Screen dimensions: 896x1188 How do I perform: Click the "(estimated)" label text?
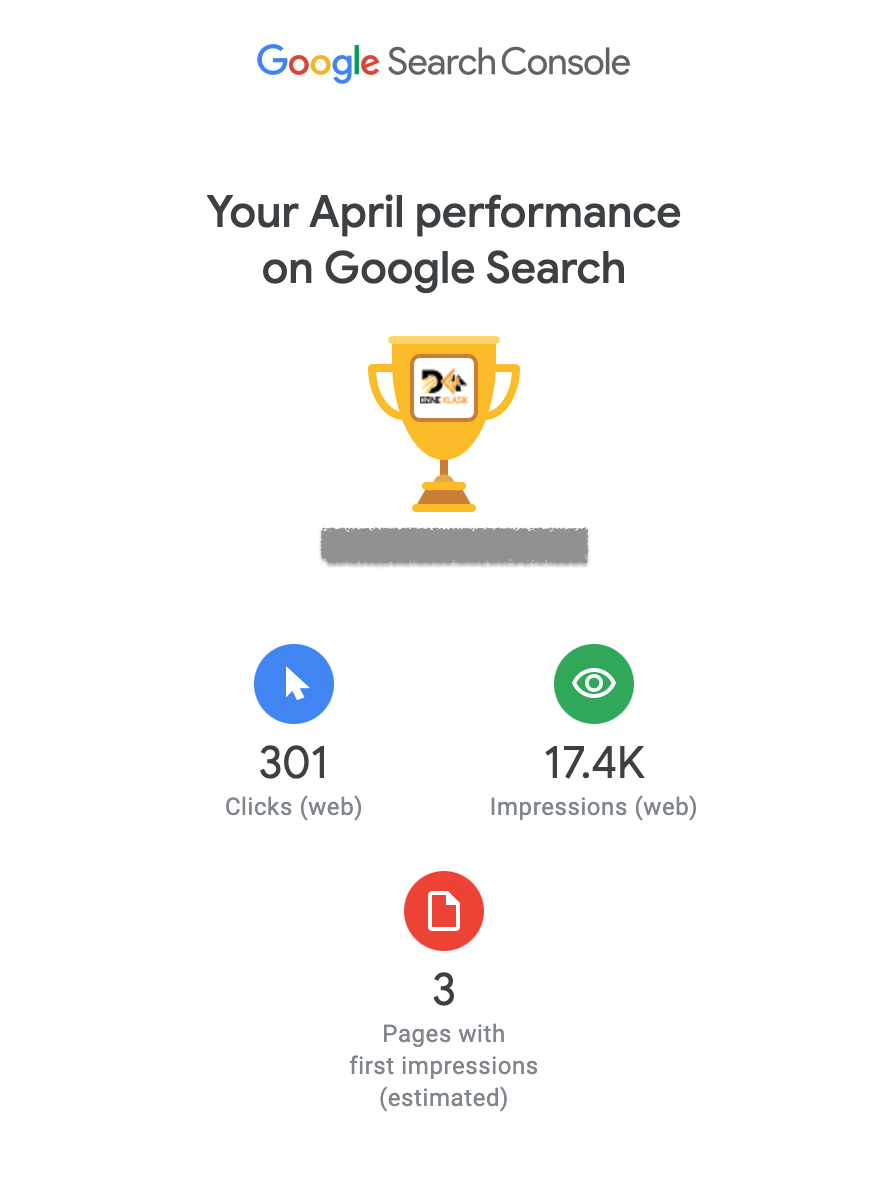(x=444, y=1098)
